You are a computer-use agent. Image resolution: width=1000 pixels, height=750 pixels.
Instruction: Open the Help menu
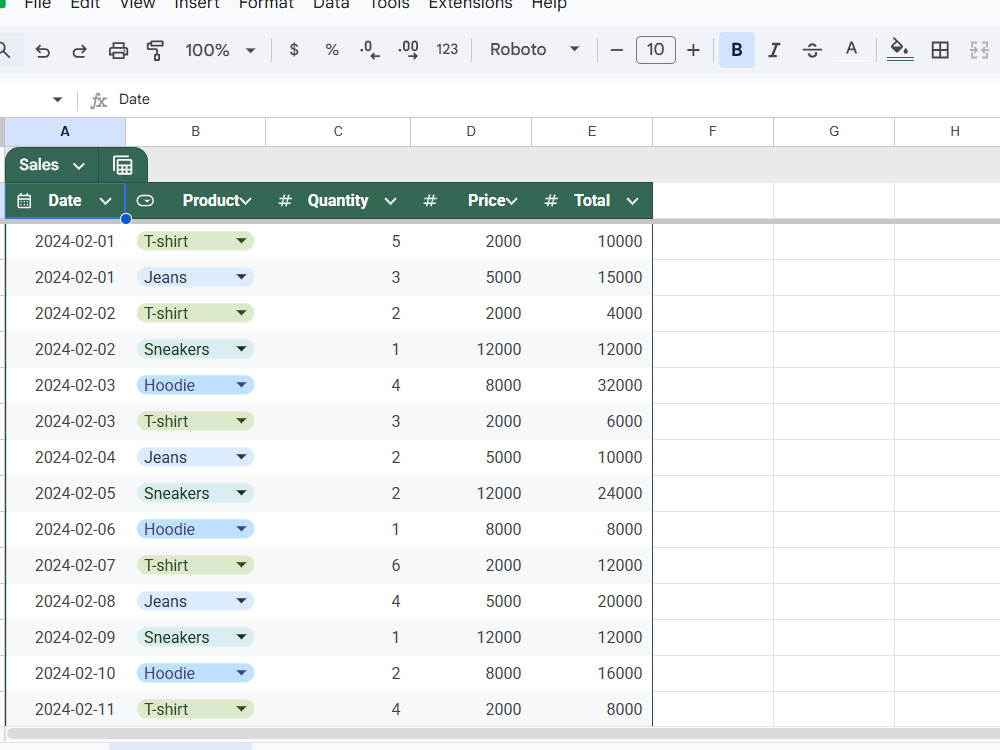pyautogui.click(x=549, y=4)
